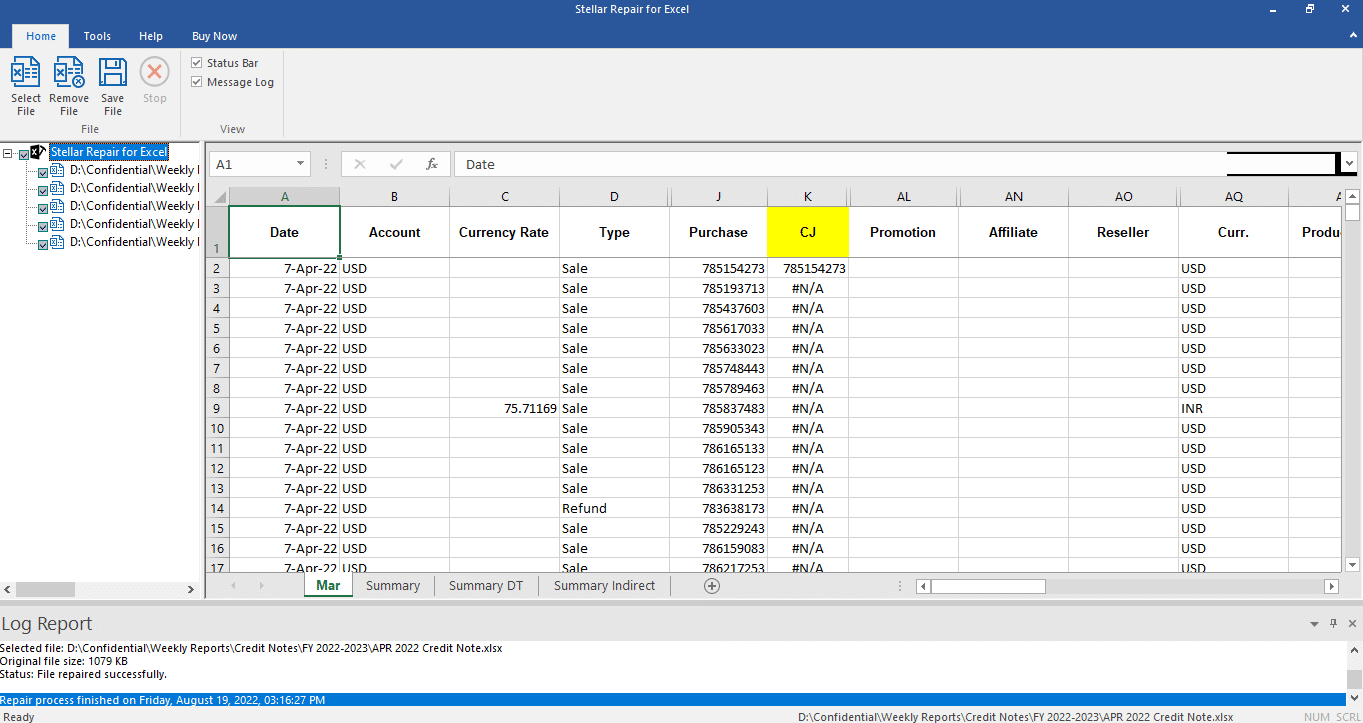Screen dimensions: 1363x723
Task: Open the Buy Now tab
Action: pyautogui.click(x=214, y=36)
